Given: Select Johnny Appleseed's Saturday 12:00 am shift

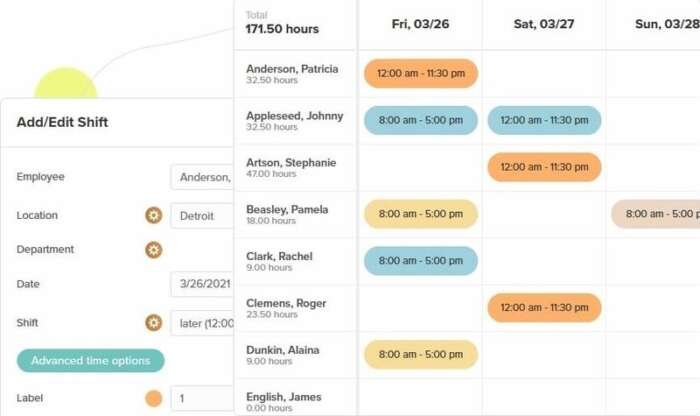Looking at the screenshot, I should click(544, 120).
